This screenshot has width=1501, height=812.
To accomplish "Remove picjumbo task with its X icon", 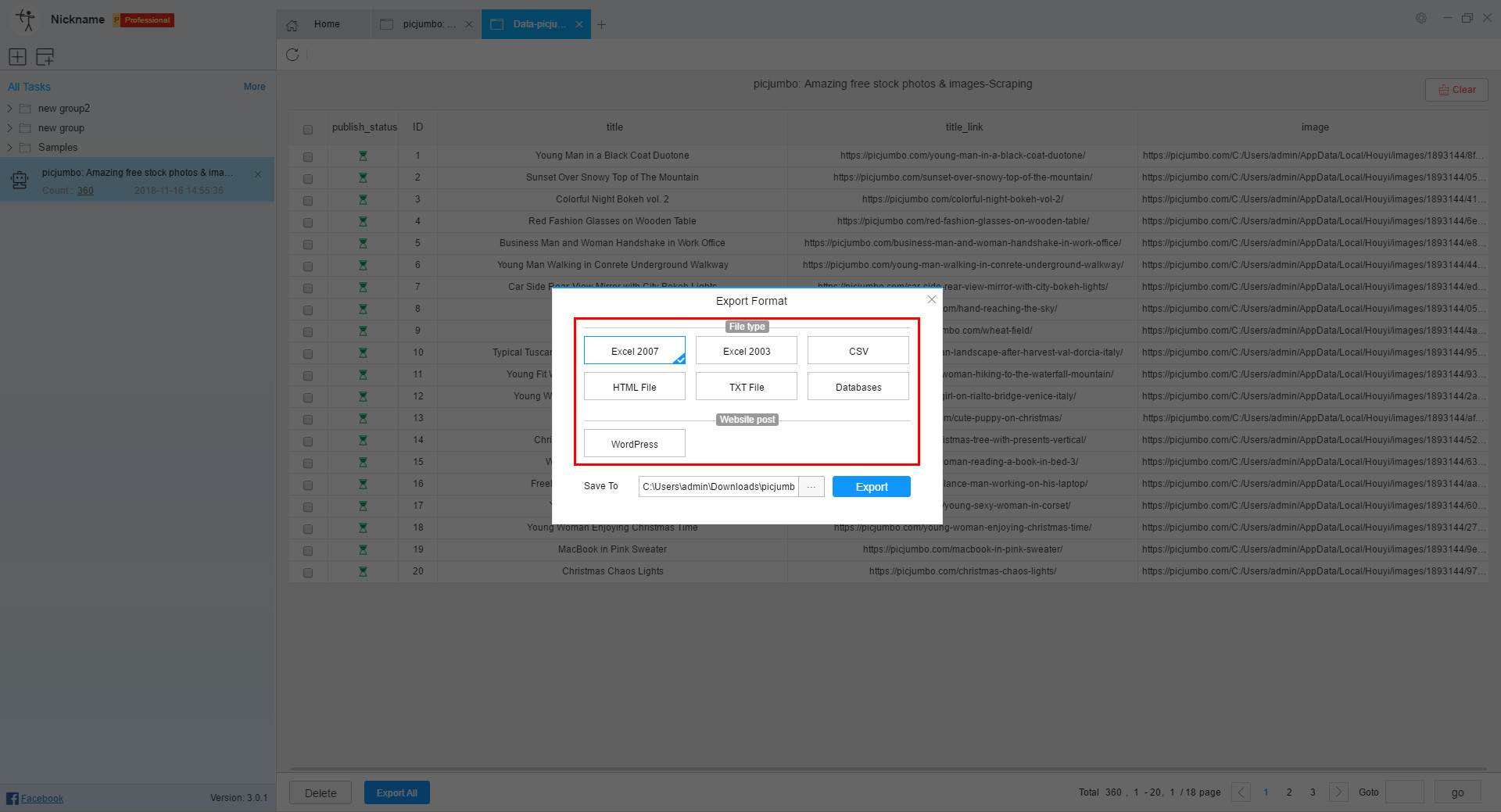I will point(258,174).
